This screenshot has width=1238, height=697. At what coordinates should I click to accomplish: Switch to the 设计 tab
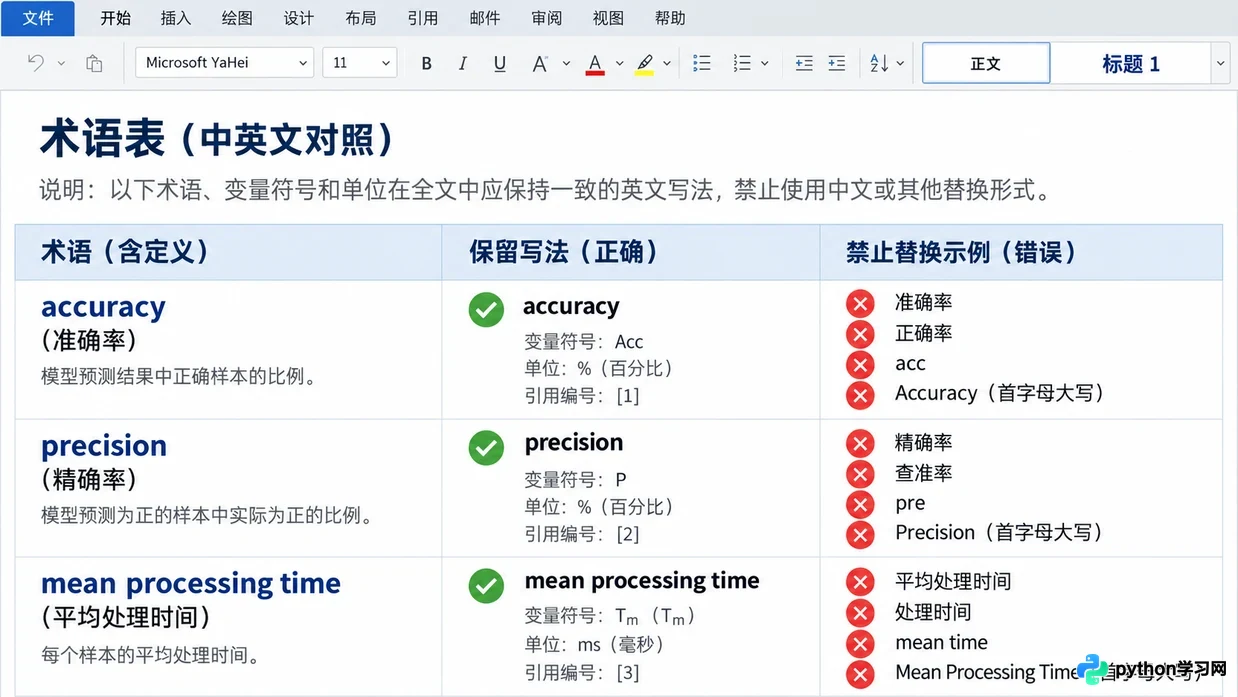click(x=299, y=18)
